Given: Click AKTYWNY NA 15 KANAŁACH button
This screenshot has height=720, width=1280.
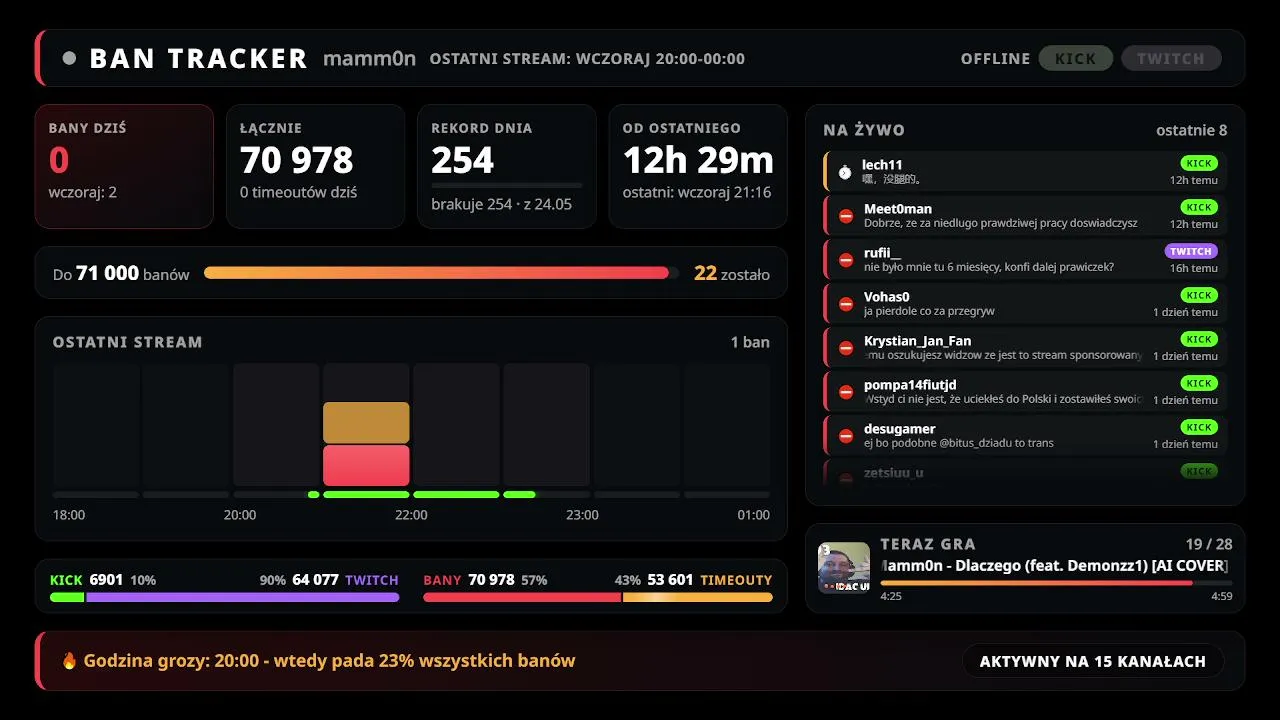Looking at the screenshot, I should pyautogui.click(x=1093, y=661).
